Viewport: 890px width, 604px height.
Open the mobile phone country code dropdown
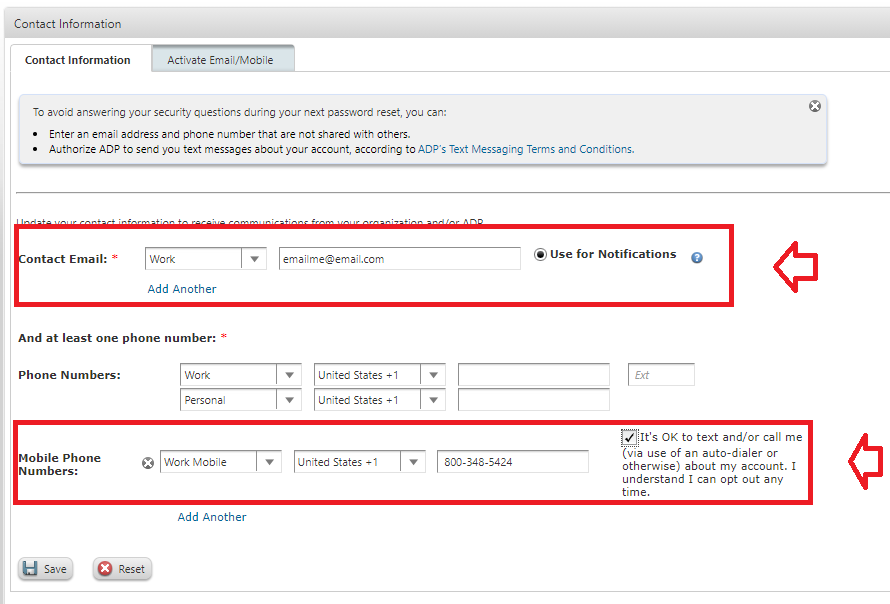tap(413, 462)
